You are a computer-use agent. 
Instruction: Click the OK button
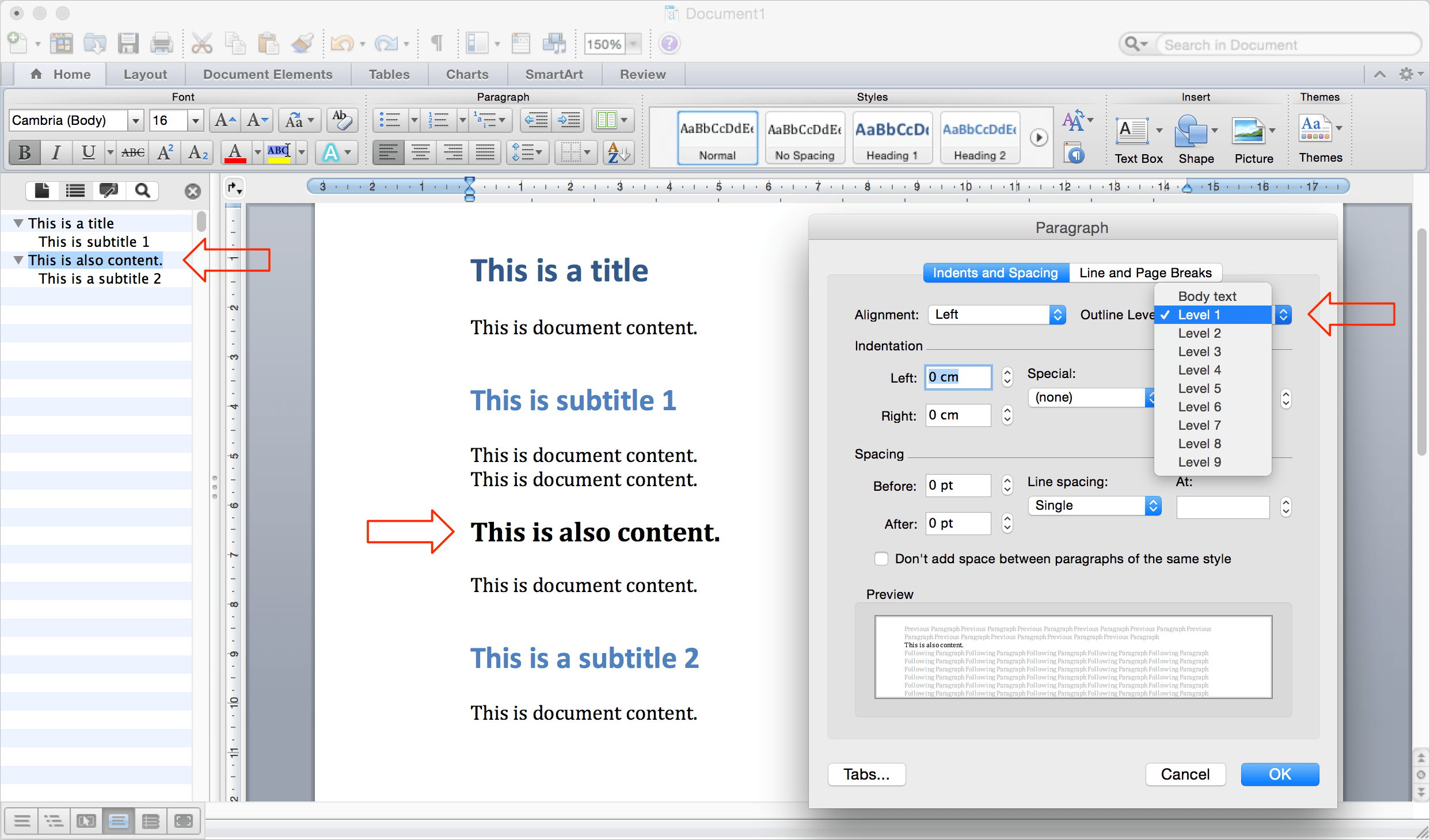1279,774
